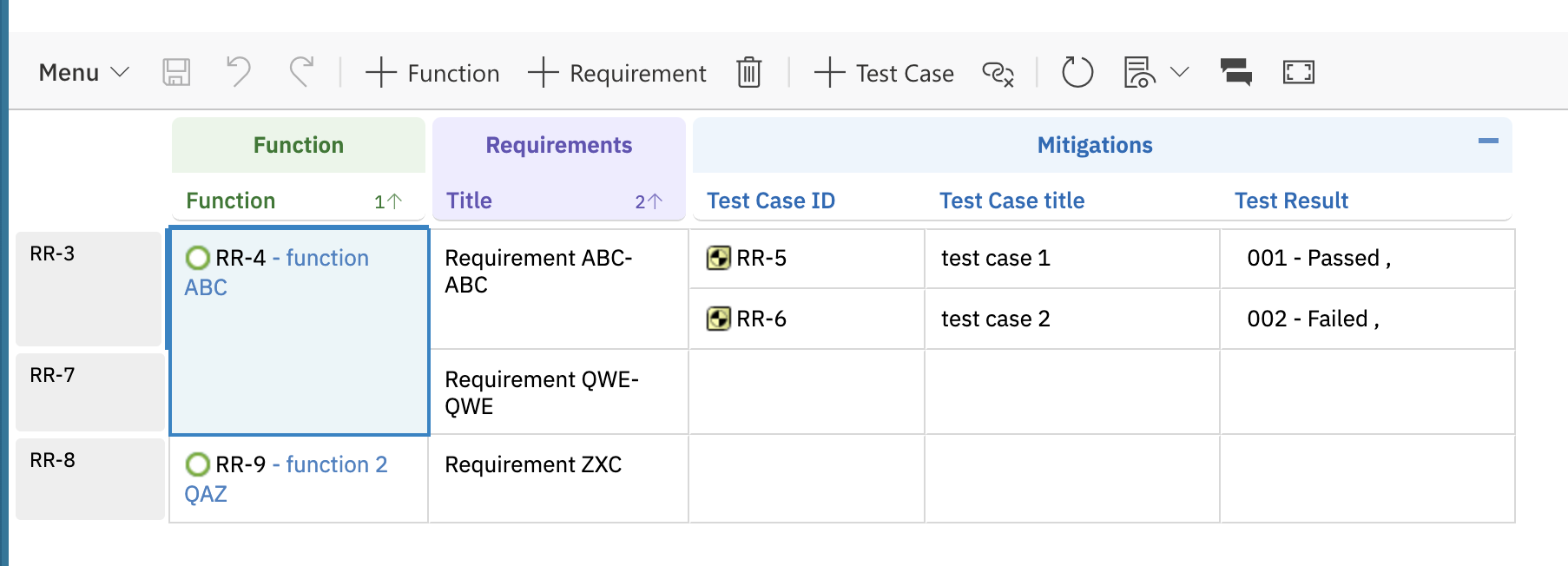Sort by the requirements Title column
This screenshot has width=1568, height=566.
[x=469, y=201]
